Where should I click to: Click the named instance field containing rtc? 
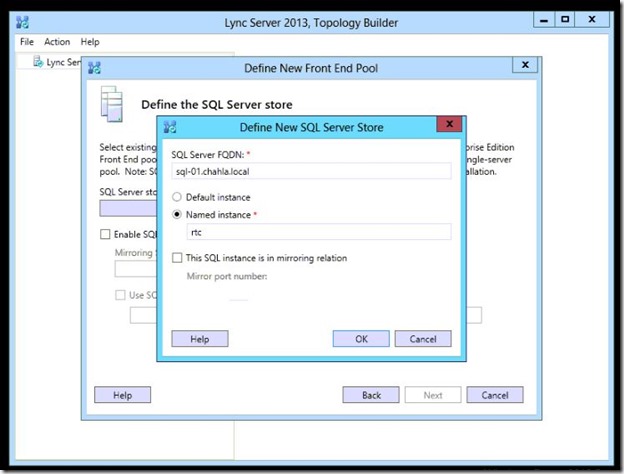coord(319,232)
